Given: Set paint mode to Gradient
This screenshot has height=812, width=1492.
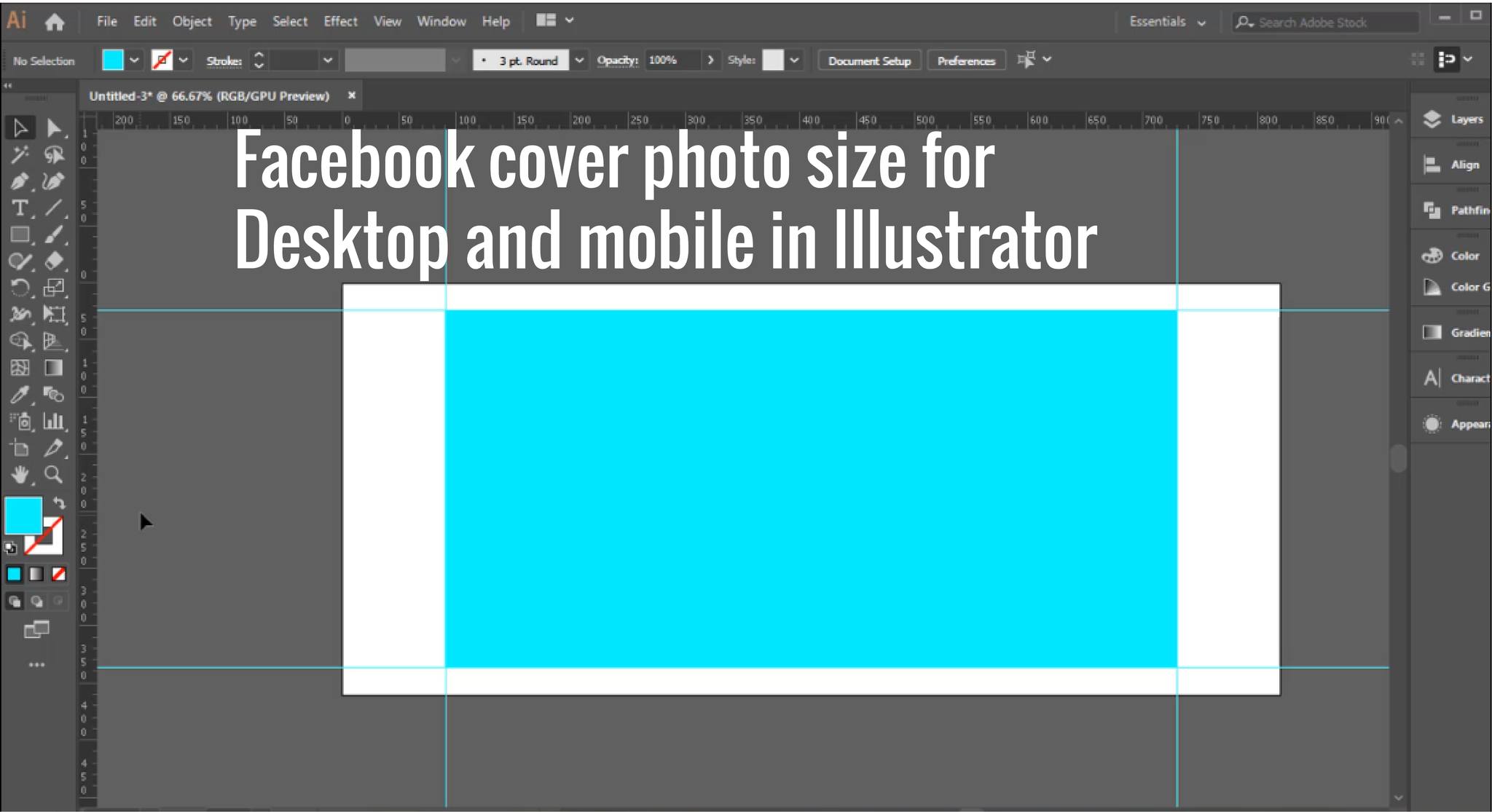Looking at the screenshot, I should (x=36, y=574).
